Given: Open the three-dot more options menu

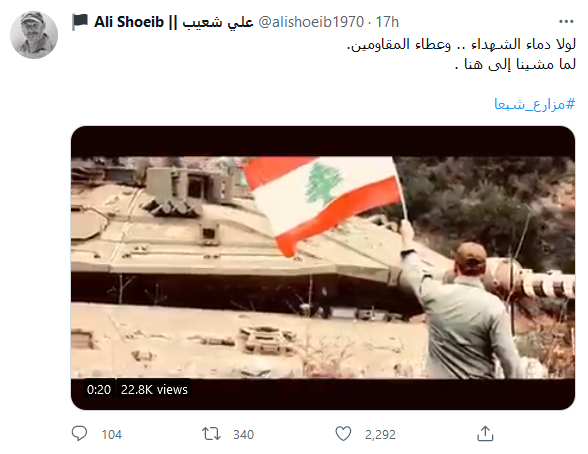Looking at the screenshot, I should [566, 22].
